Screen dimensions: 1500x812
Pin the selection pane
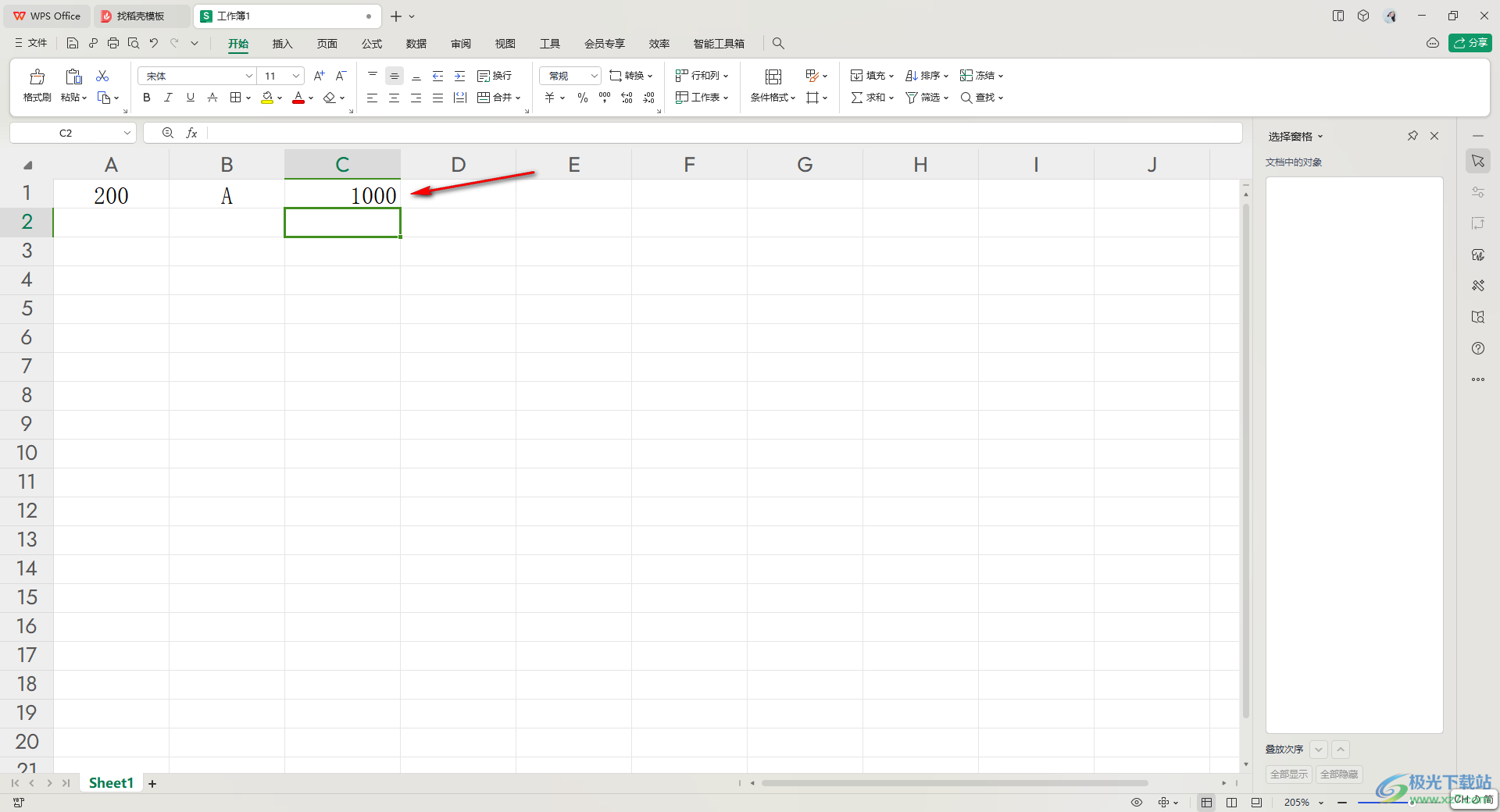pos(1412,136)
